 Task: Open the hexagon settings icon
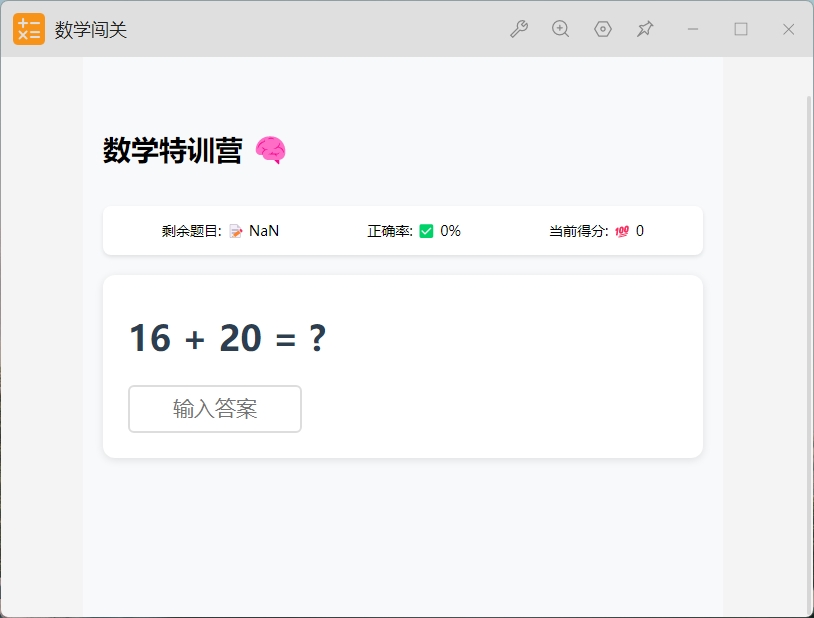(x=602, y=29)
